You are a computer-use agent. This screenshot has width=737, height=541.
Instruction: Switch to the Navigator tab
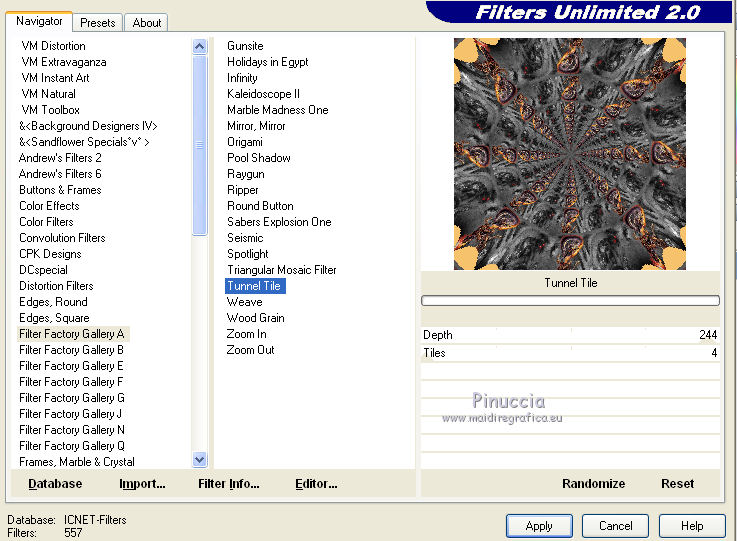(39, 22)
